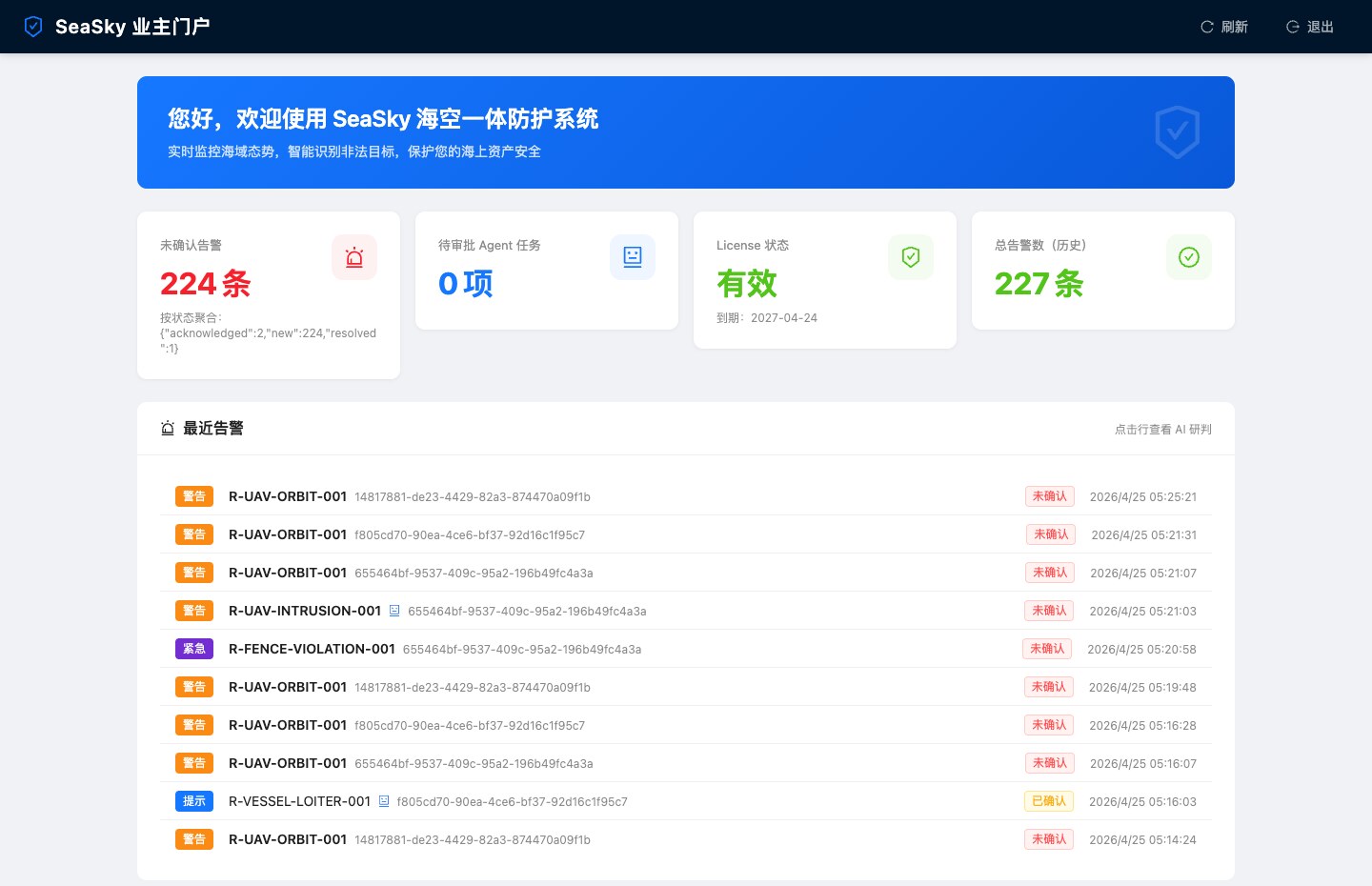Click the blue robot Agent task icon
This screenshot has width=1372, height=886.
[633, 257]
